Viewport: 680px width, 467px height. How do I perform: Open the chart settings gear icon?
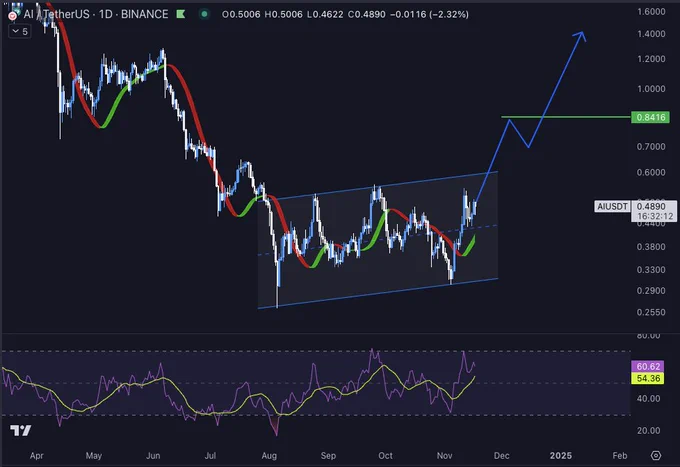[656, 455]
